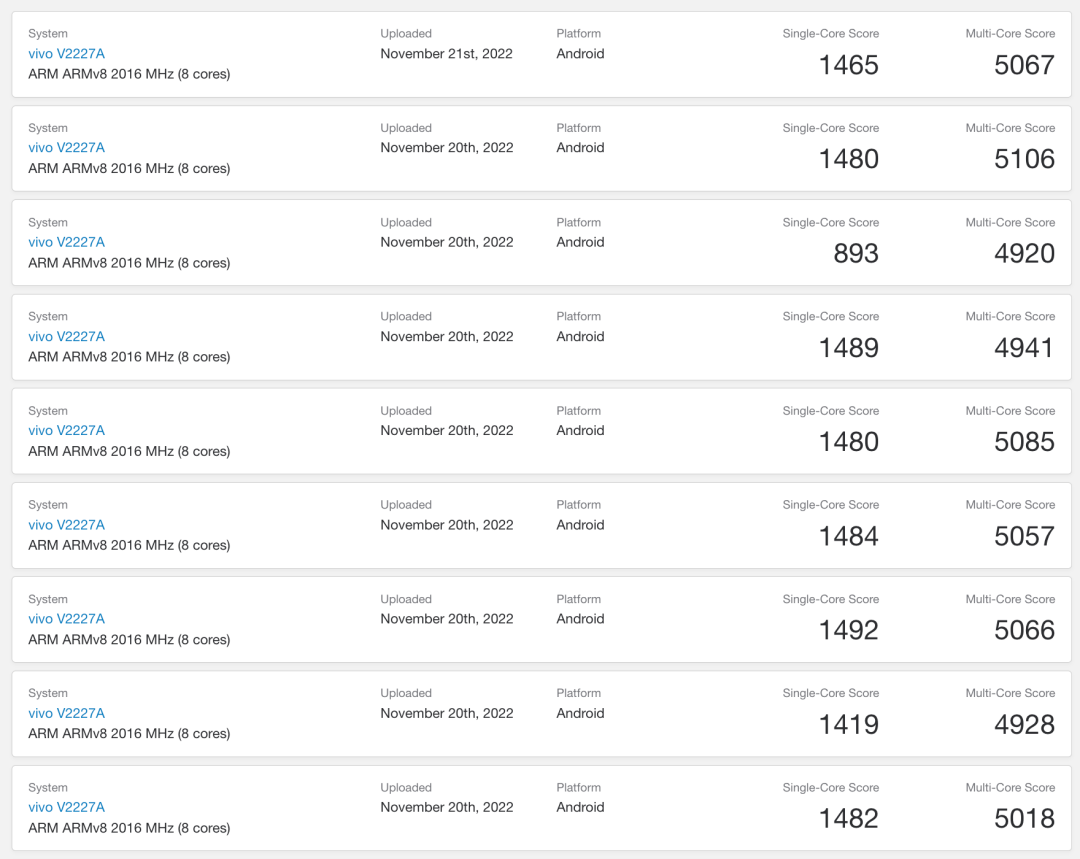Open vivo V2227A entry with single-core 1419
The width and height of the screenshot is (1080, 859).
click(66, 713)
